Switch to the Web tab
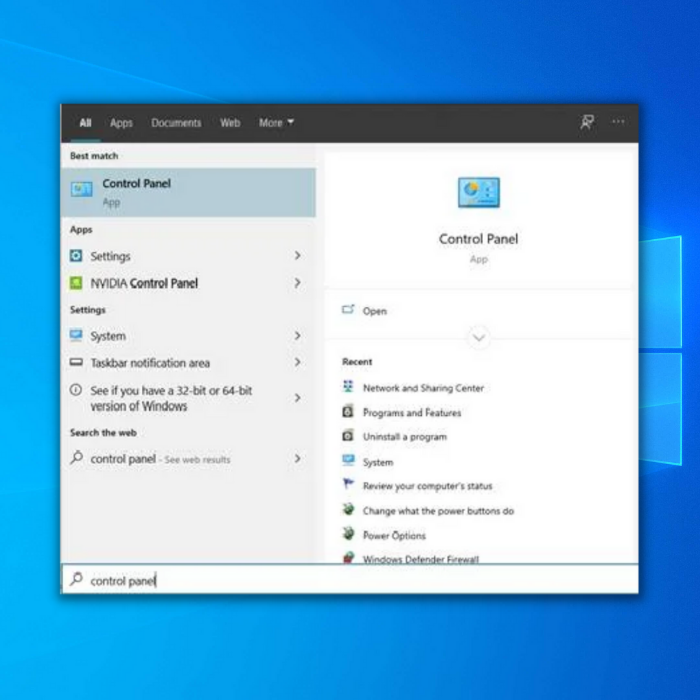This screenshot has height=700, width=700. click(x=230, y=123)
